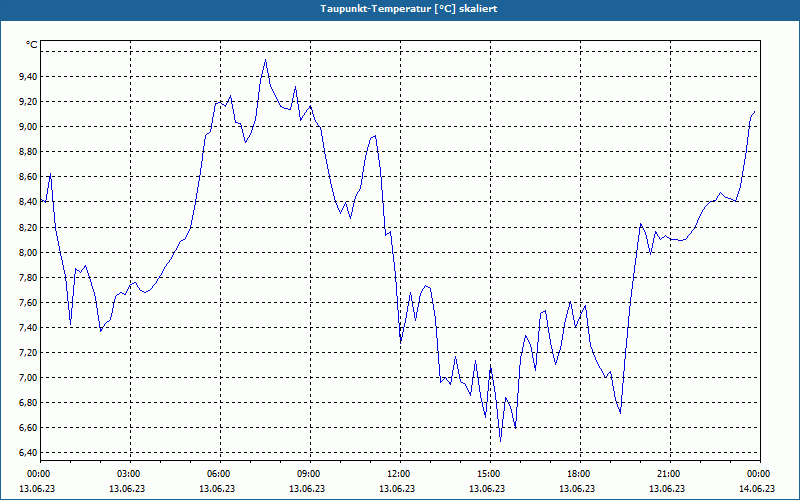The image size is (800, 500).
Task: Click the 06:00 time axis label
Action: point(218,474)
